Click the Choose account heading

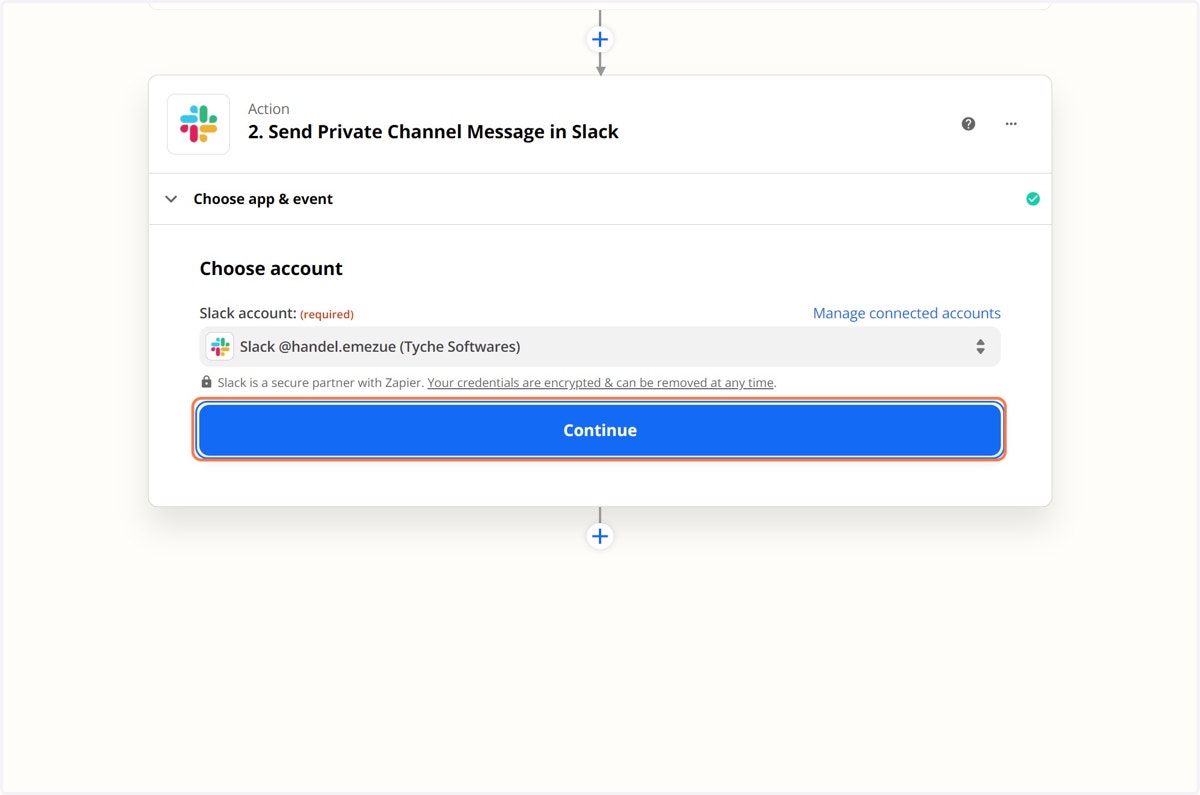(x=271, y=268)
